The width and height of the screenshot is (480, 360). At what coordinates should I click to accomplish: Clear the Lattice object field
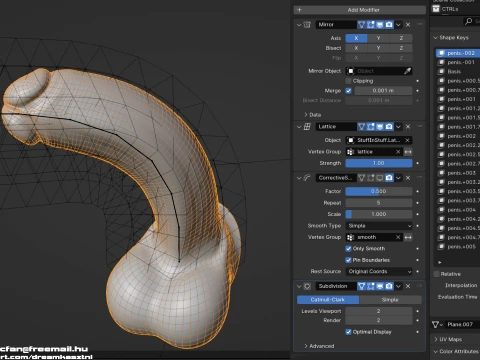pyautogui.click(x=407, y=140)
